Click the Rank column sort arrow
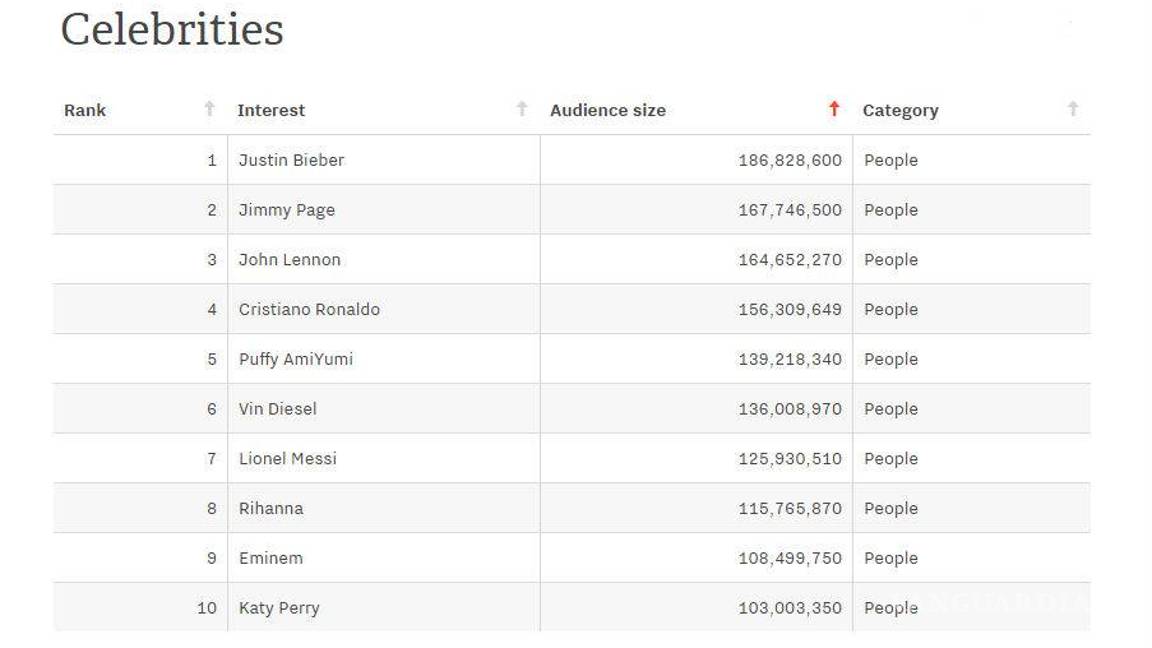This screenshot has height=648, width=1152. click(209, 109)
